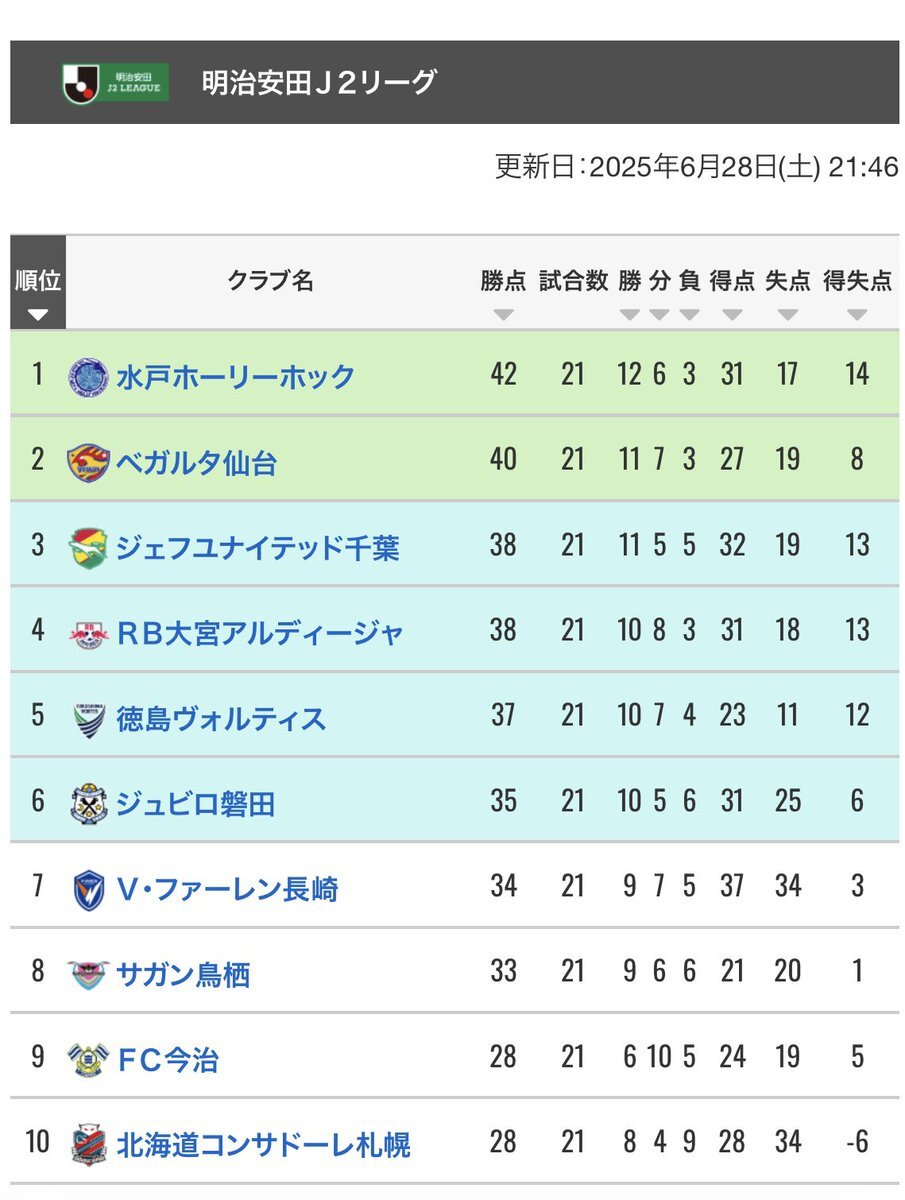
Task: Click the JEF United Chiba club crest
Action: 88,548
